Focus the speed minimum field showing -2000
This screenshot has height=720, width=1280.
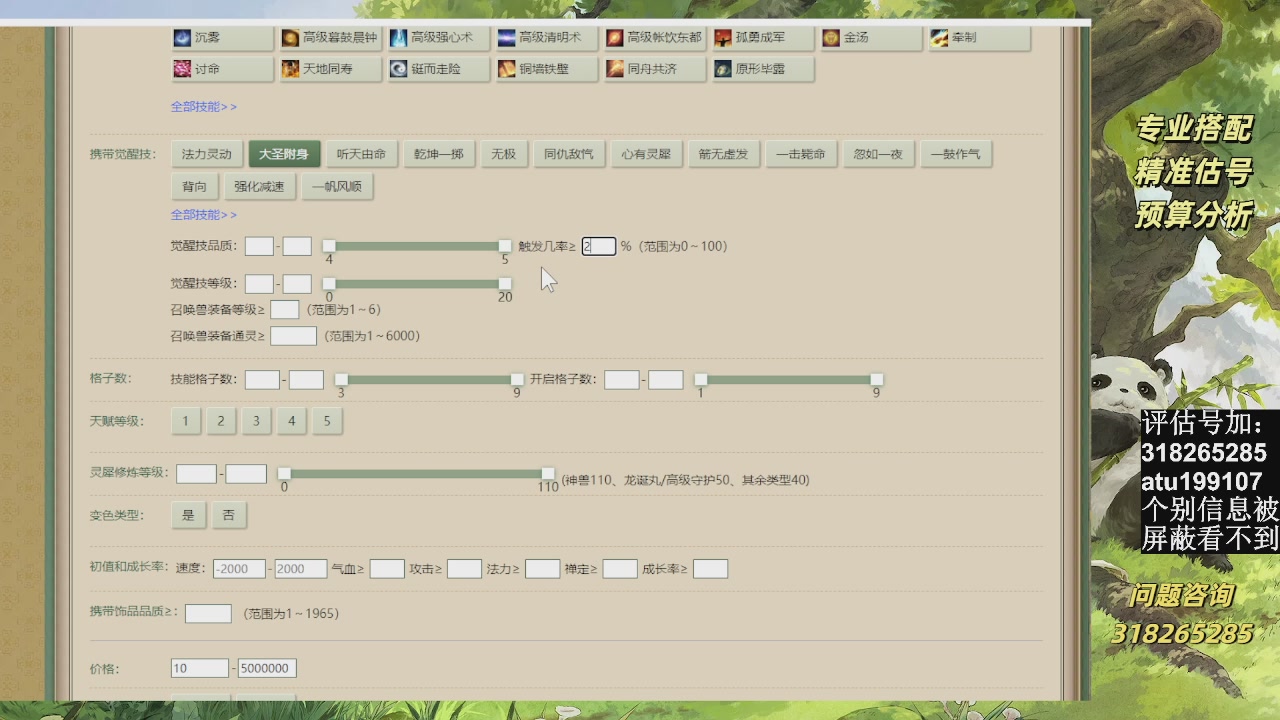point(239,569)
